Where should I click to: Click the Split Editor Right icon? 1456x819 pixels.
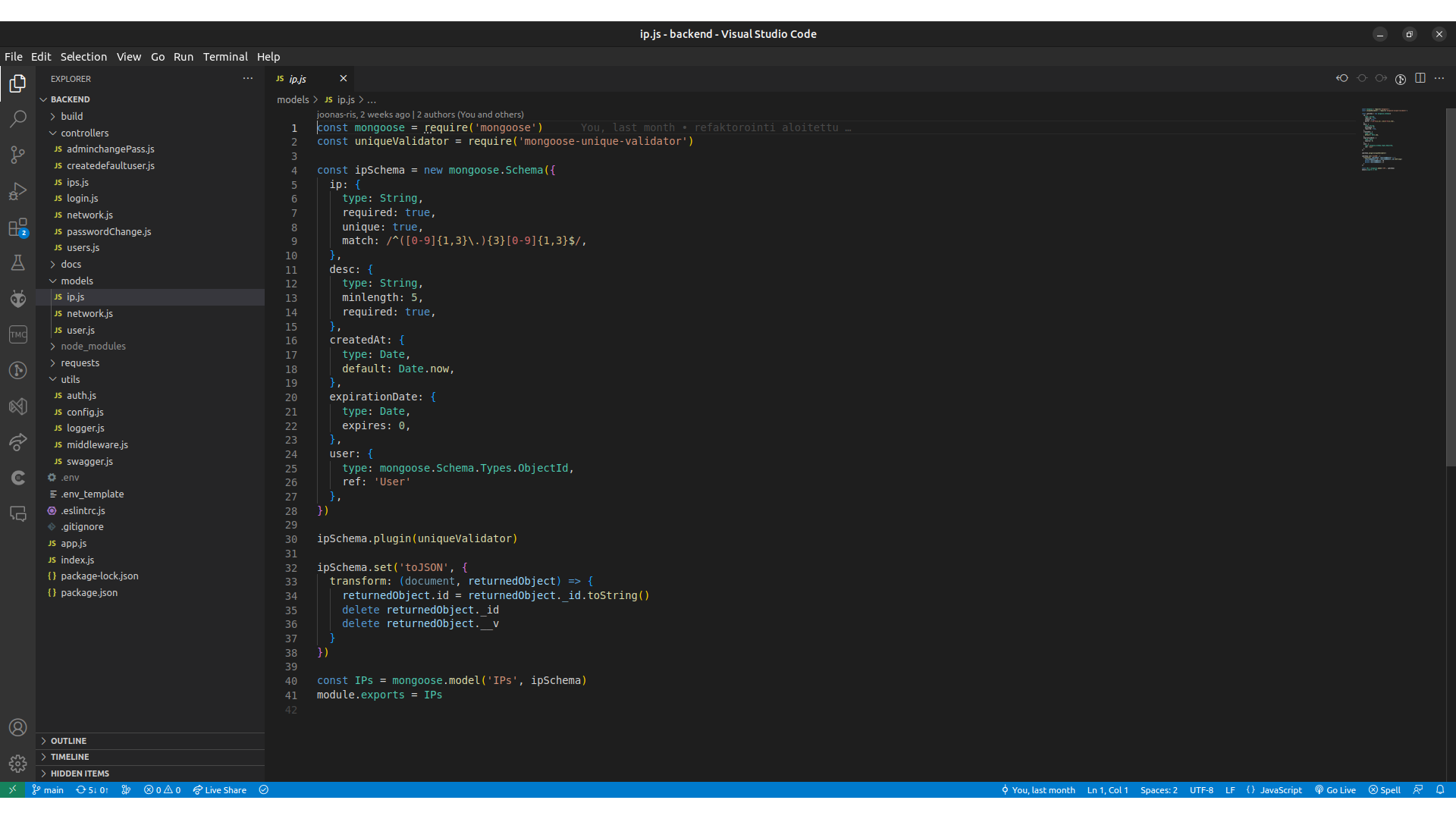pyautogui.click(x=1420, y=78)
